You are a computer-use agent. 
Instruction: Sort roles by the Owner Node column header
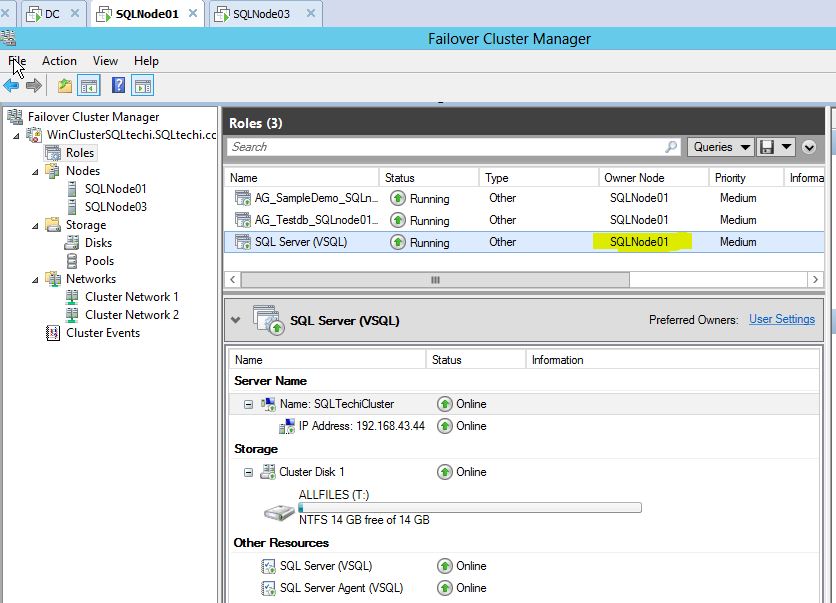653,178
